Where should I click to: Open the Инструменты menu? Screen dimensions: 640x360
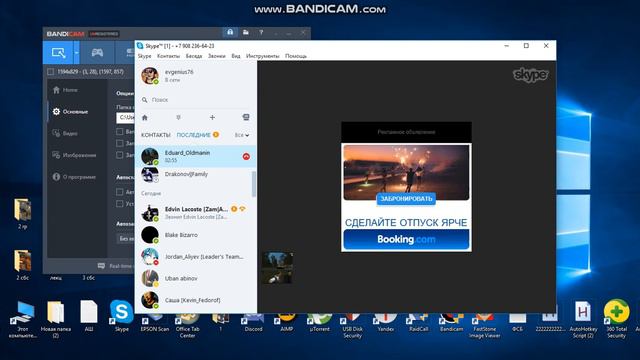tap(263, 56)
